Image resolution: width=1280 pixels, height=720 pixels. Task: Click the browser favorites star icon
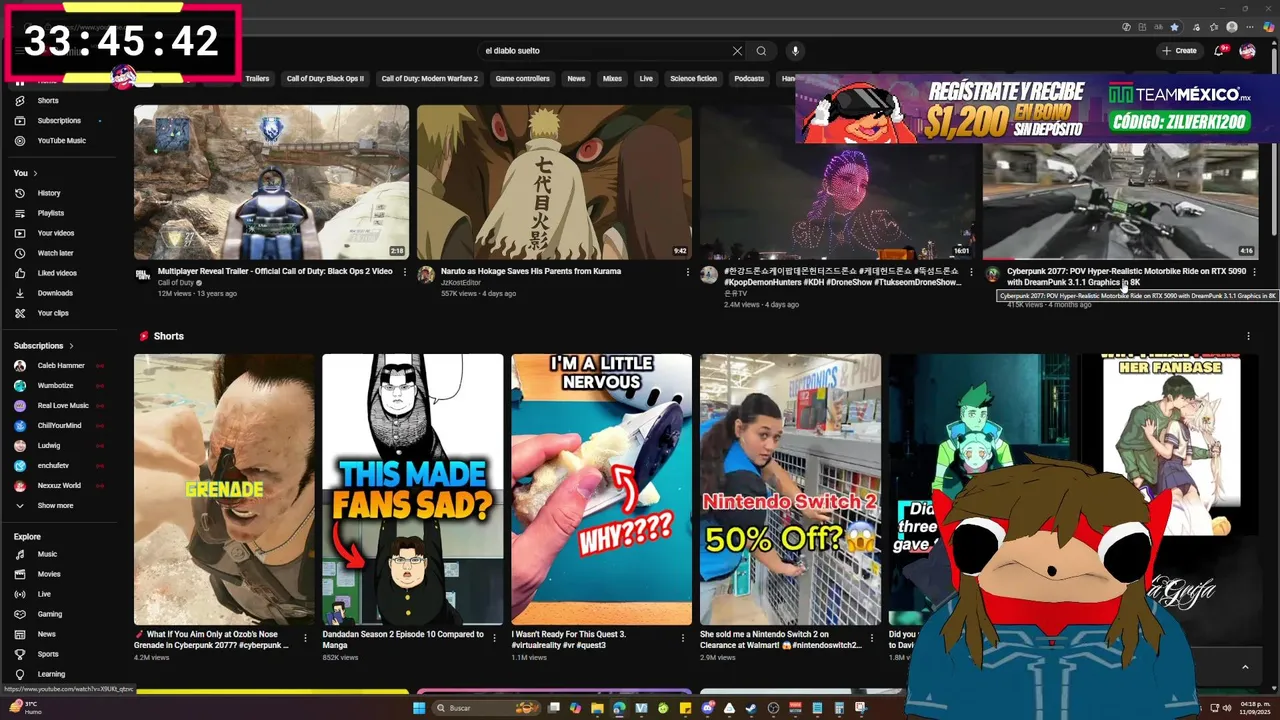[1175, 27]
